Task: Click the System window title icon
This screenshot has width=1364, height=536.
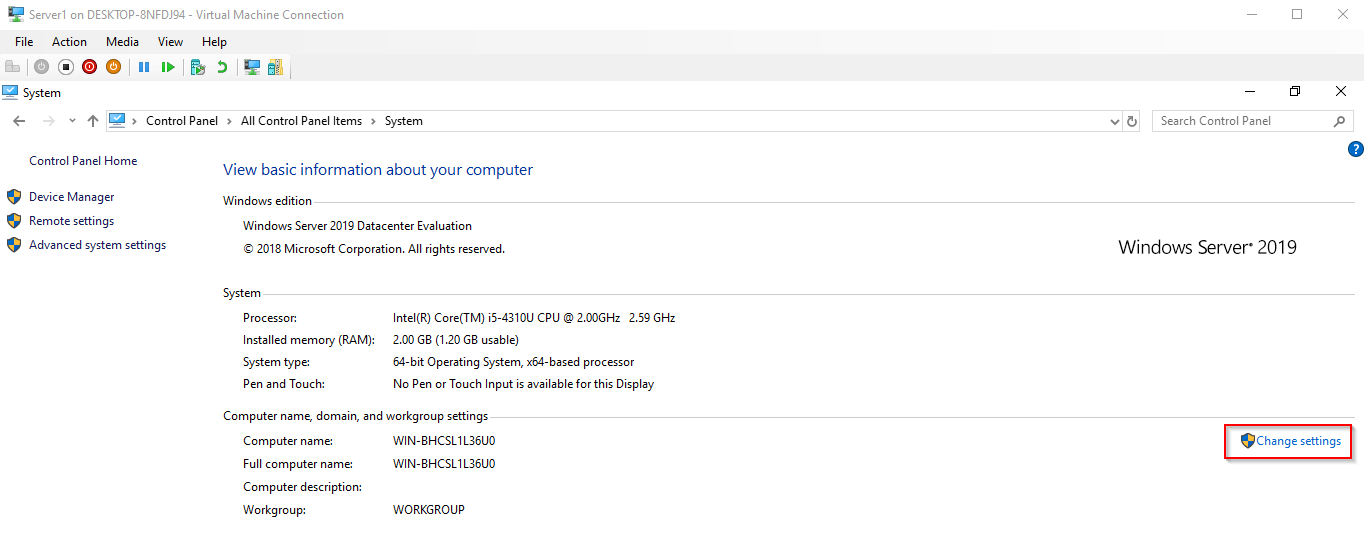Action: (x=10, y=92)
